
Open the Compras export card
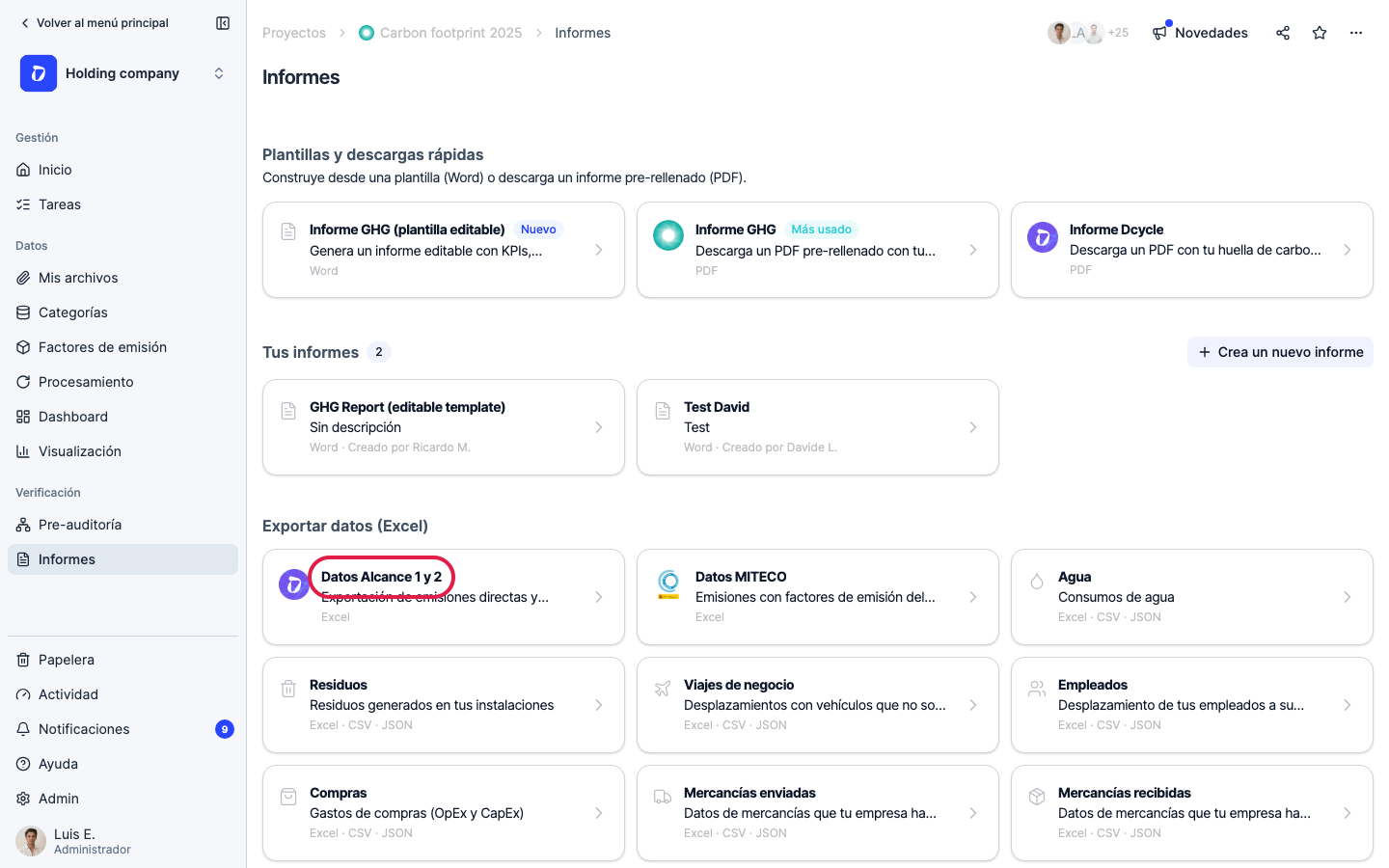point(444,813)
